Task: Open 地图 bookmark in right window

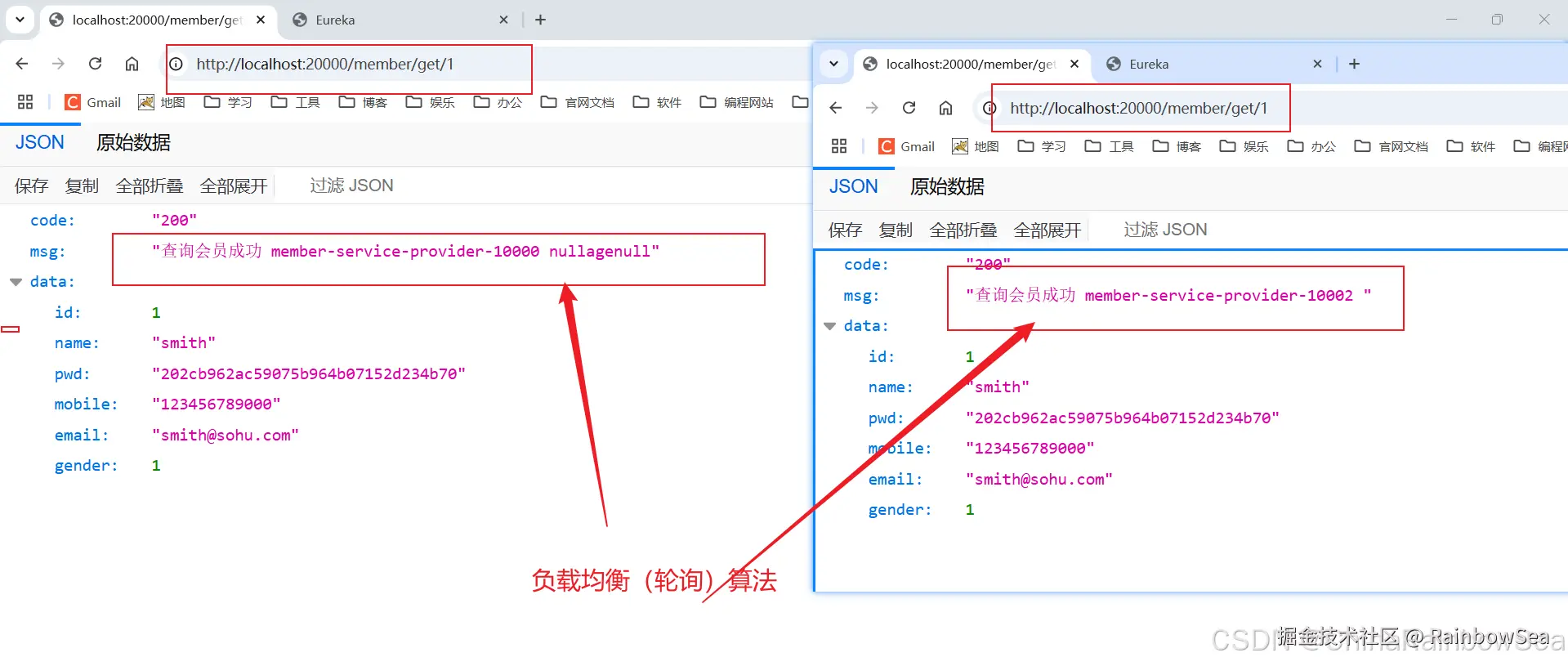Action: click(976, 146)
